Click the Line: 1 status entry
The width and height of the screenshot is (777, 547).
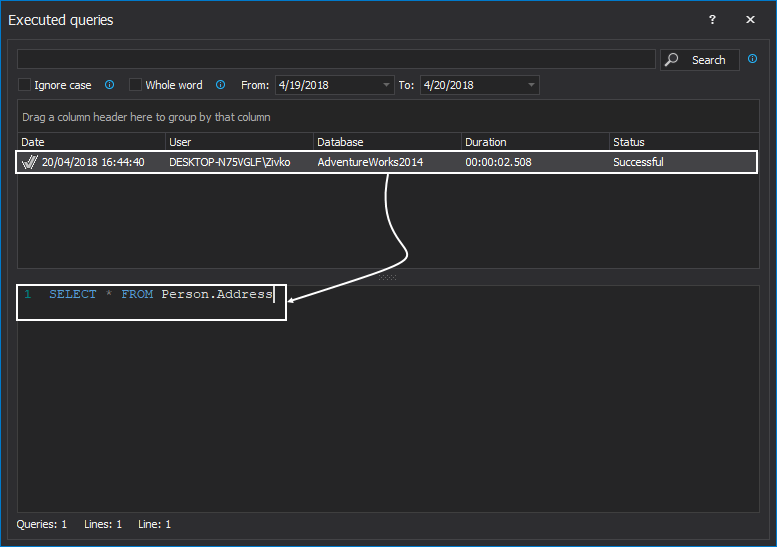point(155,524)
